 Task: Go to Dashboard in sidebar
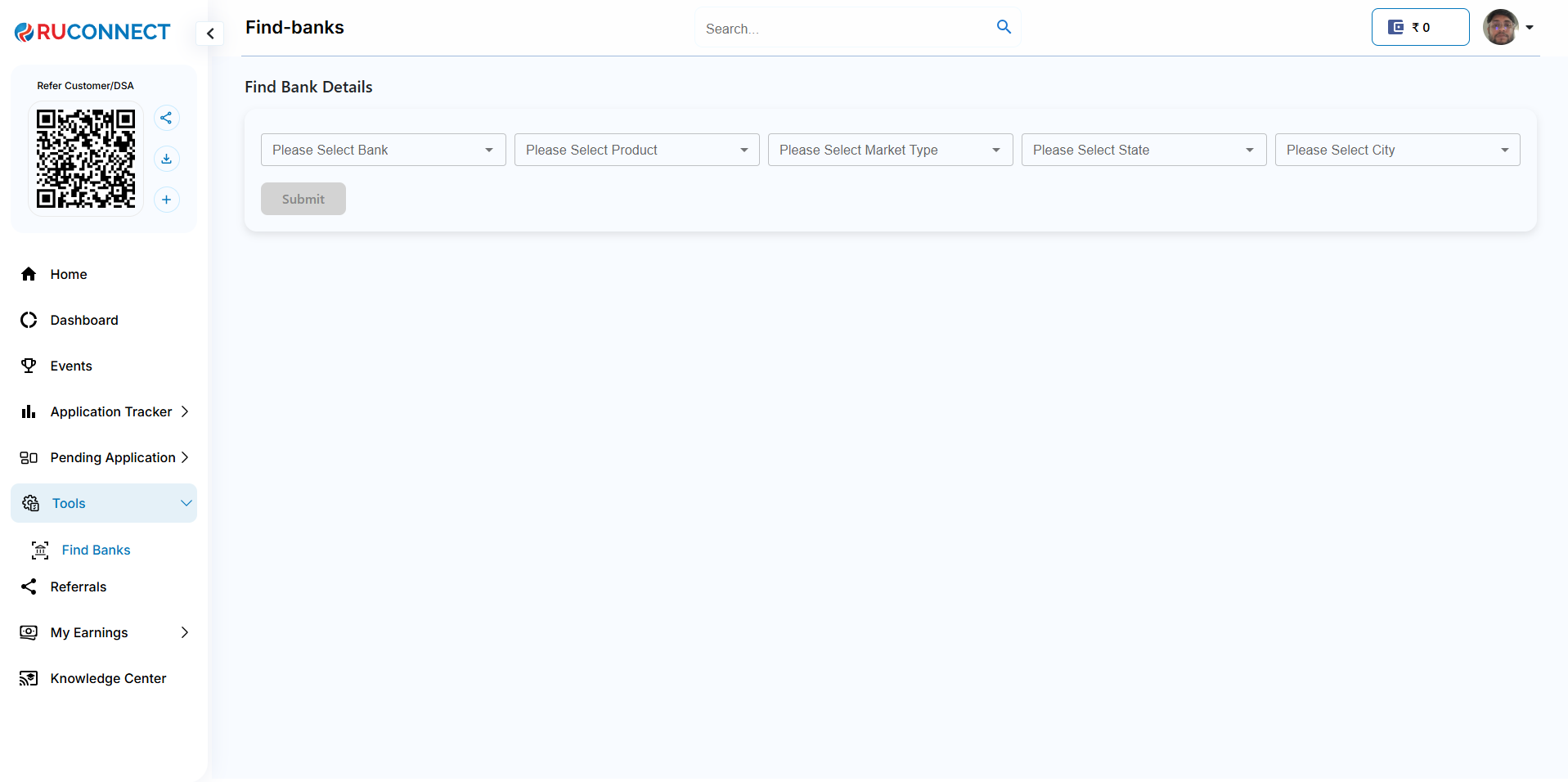tap(84, 320)
